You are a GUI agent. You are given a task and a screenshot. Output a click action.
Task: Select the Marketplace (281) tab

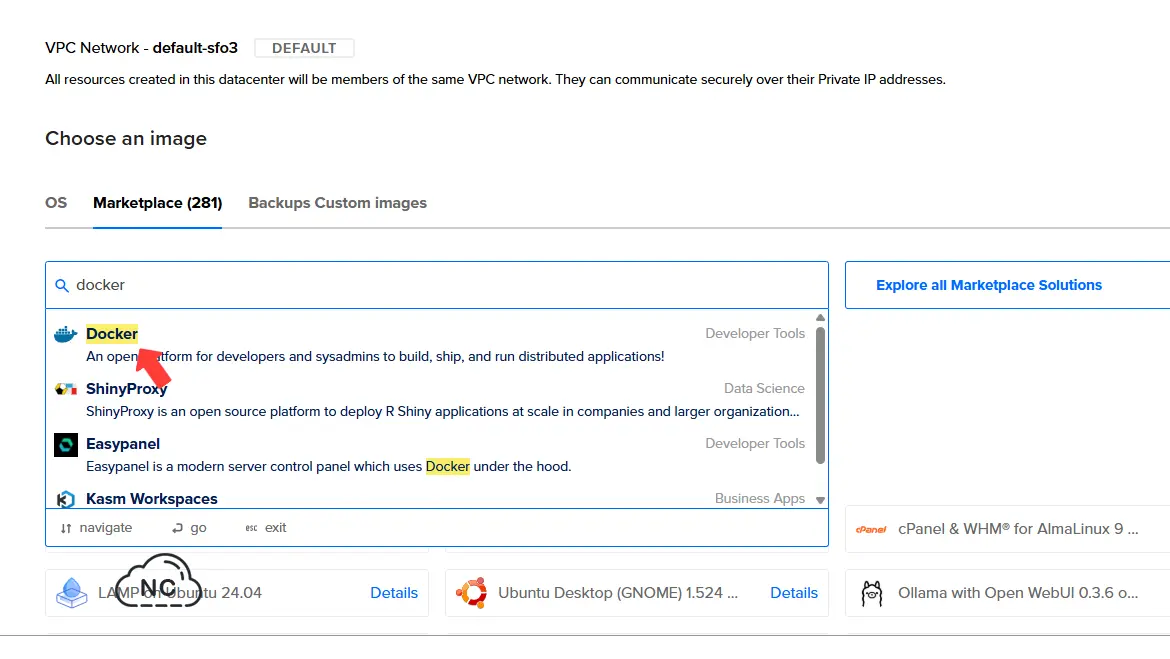point(157,203)
